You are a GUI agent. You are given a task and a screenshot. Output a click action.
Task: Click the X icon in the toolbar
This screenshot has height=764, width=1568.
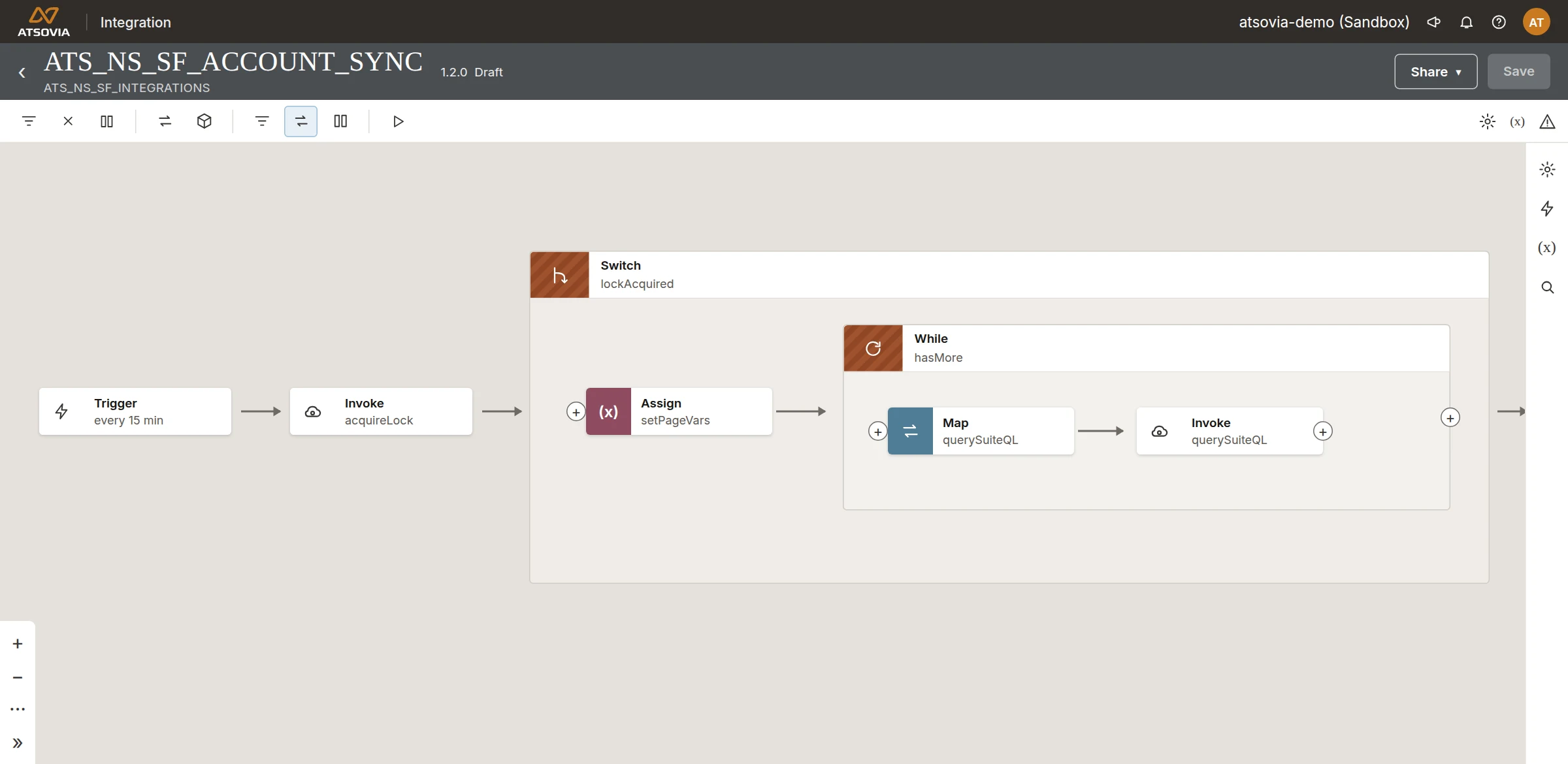point(68,121)
